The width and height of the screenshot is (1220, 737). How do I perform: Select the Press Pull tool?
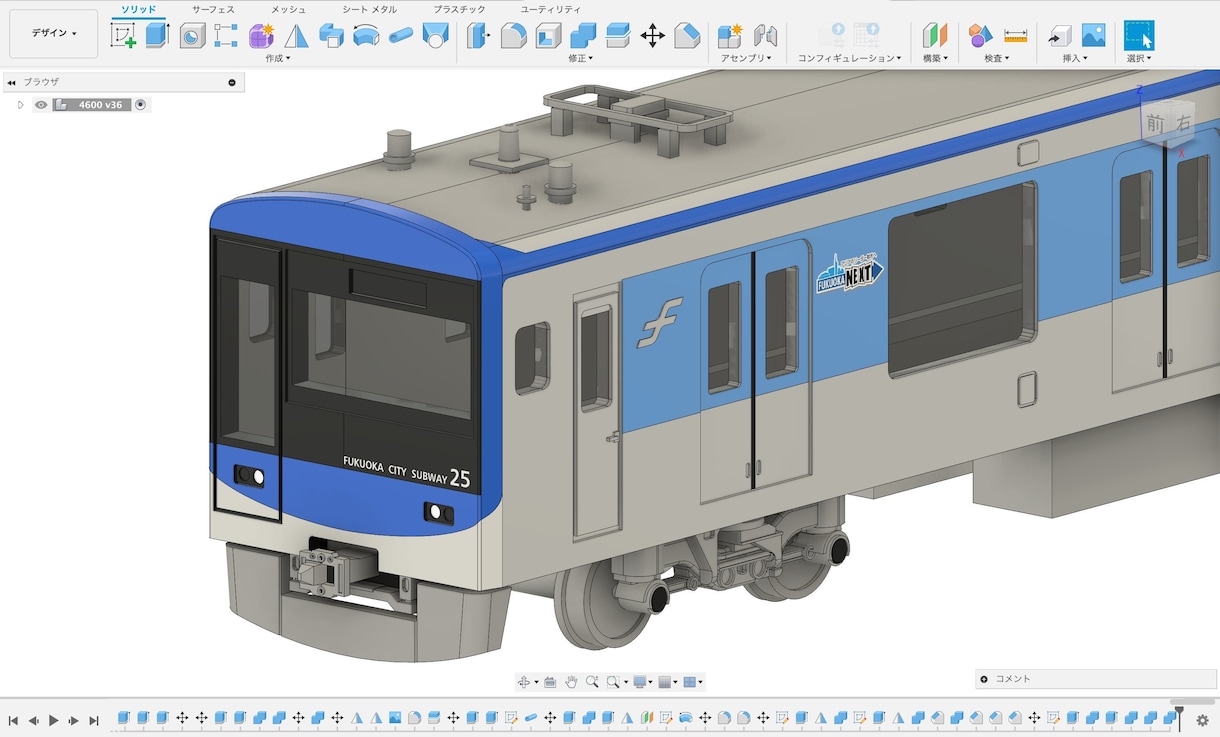479,36
